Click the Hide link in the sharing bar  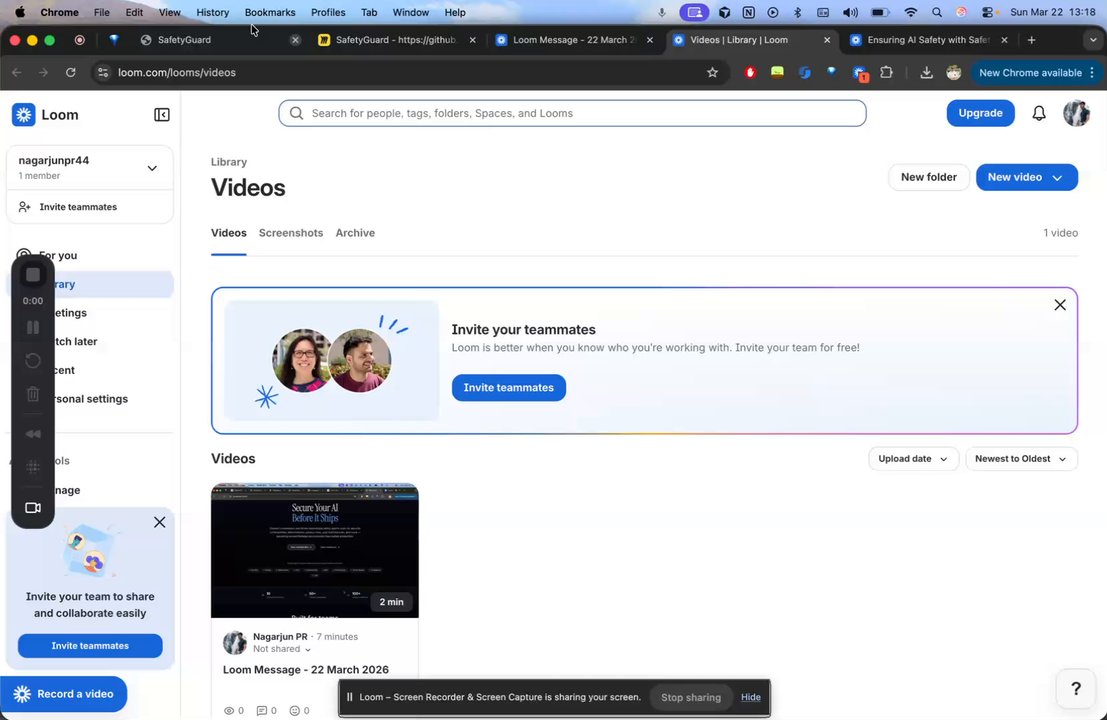750,697
